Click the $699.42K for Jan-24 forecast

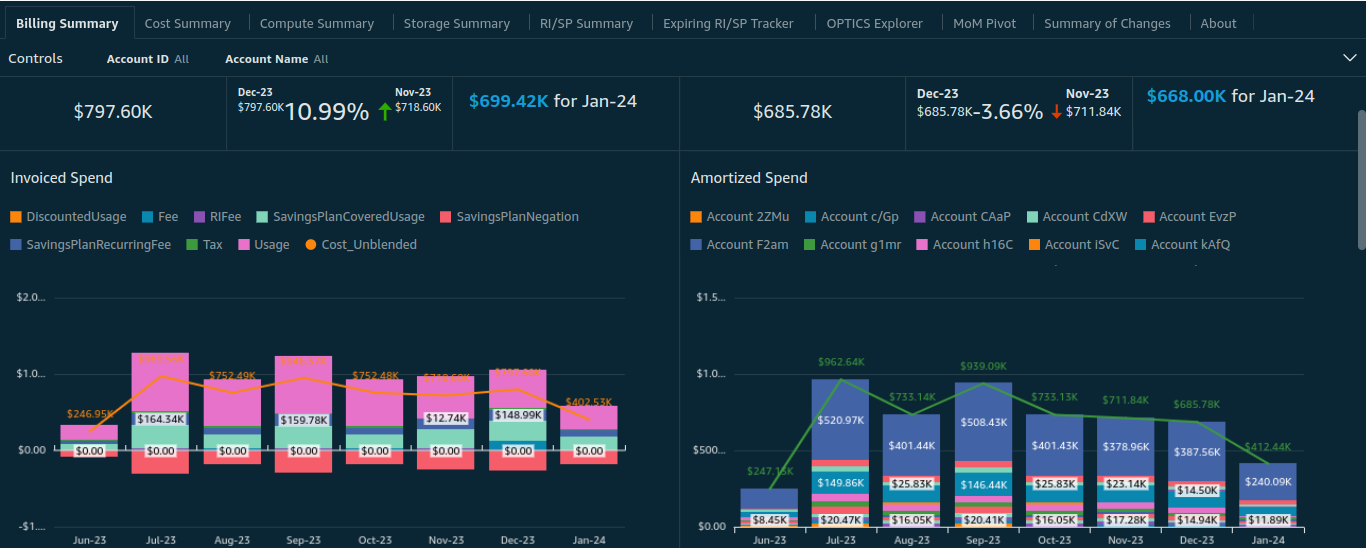click(552, 101)
